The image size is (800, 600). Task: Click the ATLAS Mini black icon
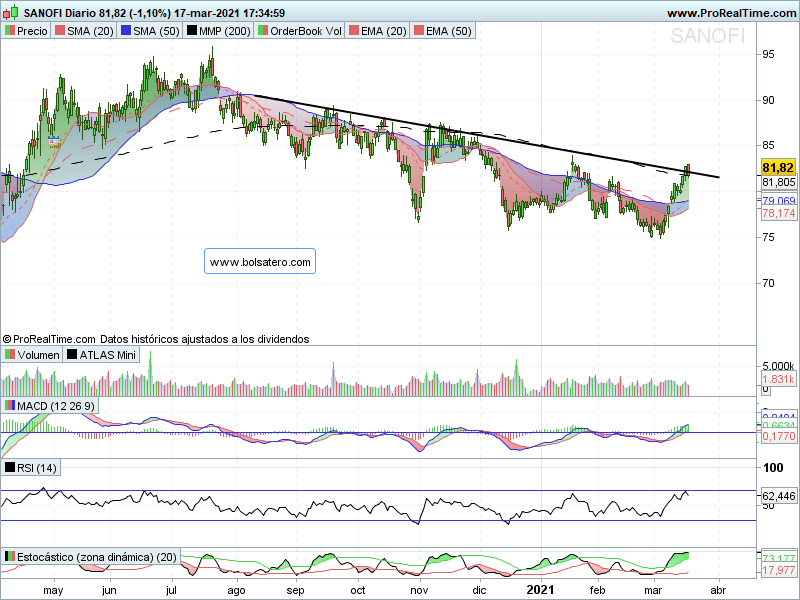72,354
